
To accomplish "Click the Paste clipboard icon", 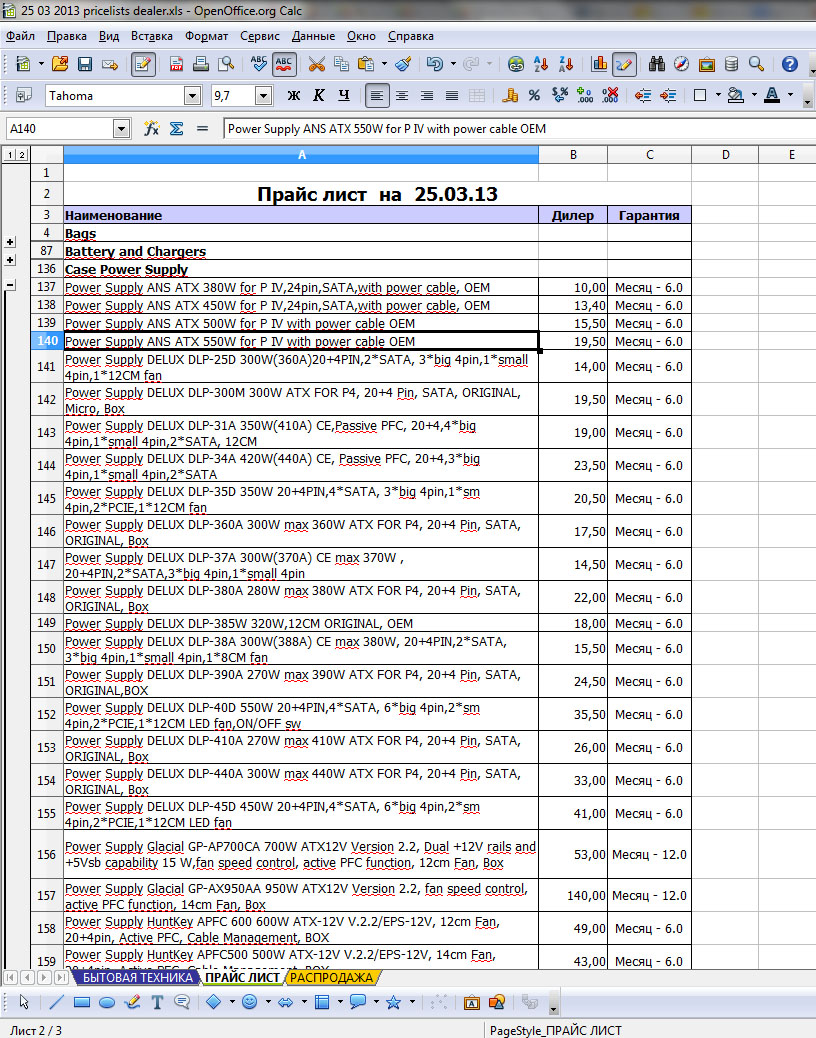I will (x=366, y=64).
